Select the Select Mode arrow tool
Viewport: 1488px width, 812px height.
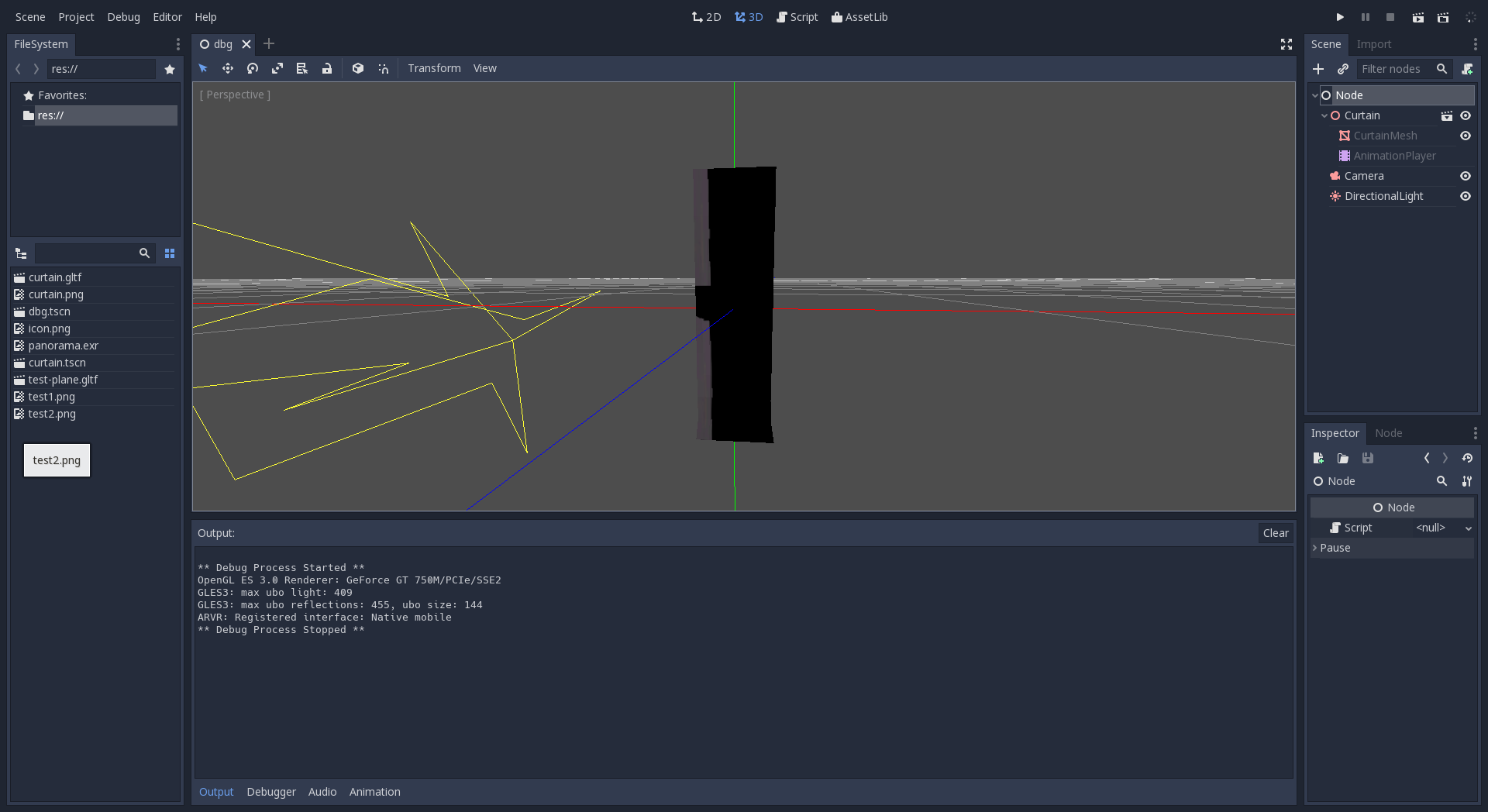coord(203,68)
